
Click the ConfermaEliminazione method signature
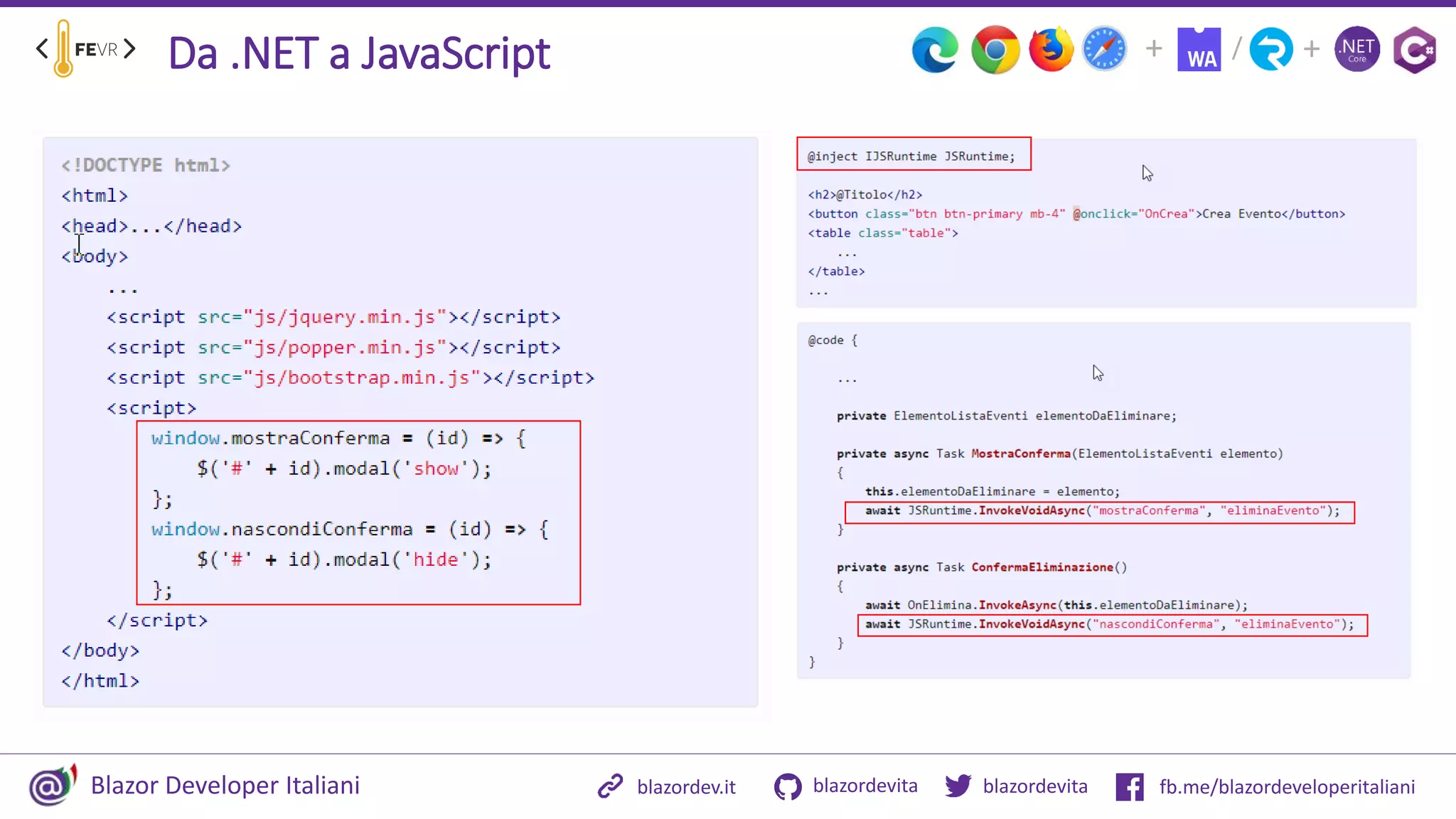coord(982,567)
